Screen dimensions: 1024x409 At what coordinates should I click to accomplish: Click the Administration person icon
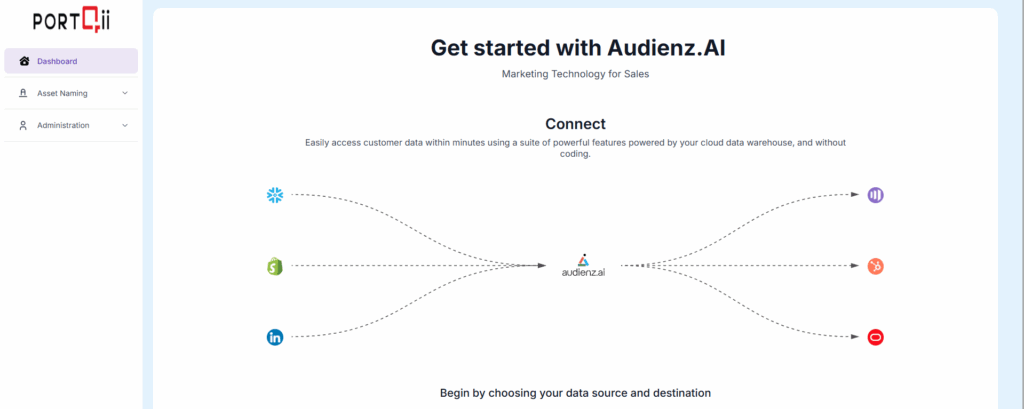pos(24,125)
